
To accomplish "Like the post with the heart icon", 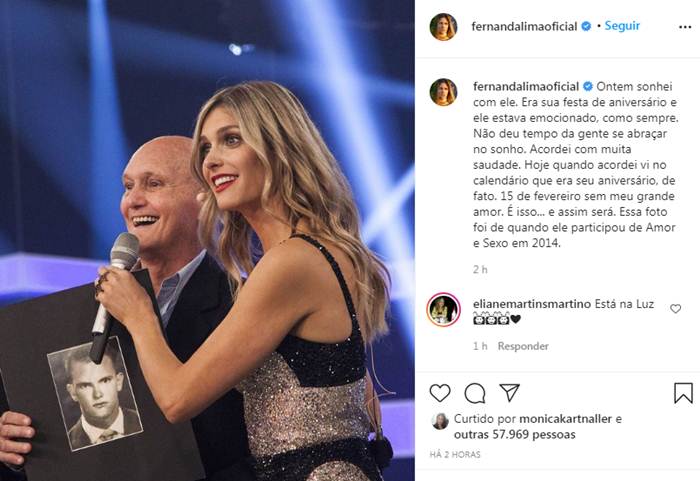I will (440, 393).
